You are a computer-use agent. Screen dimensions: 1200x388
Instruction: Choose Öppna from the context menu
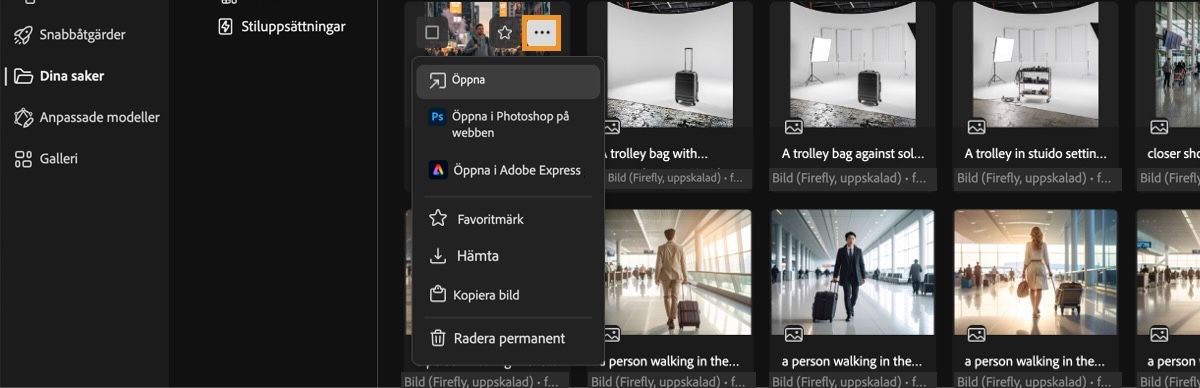508,82
